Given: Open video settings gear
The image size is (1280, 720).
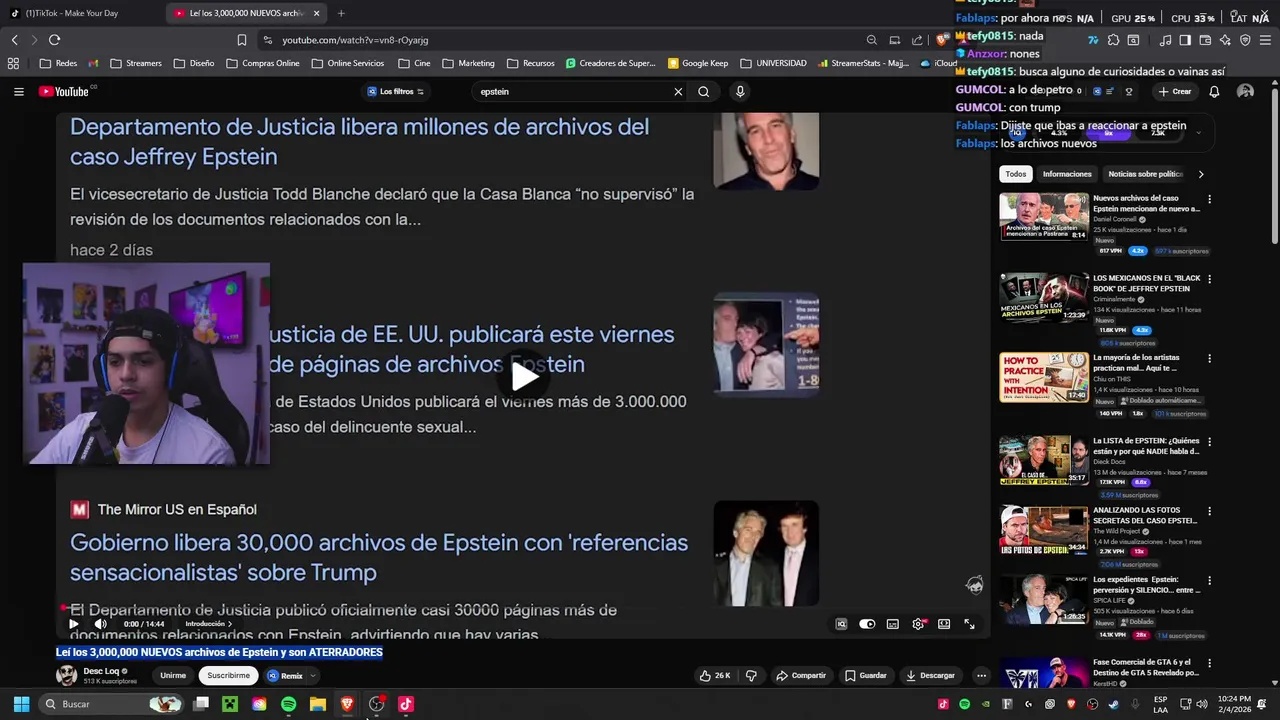Looking at the screenshot, I should pos(918,624).
